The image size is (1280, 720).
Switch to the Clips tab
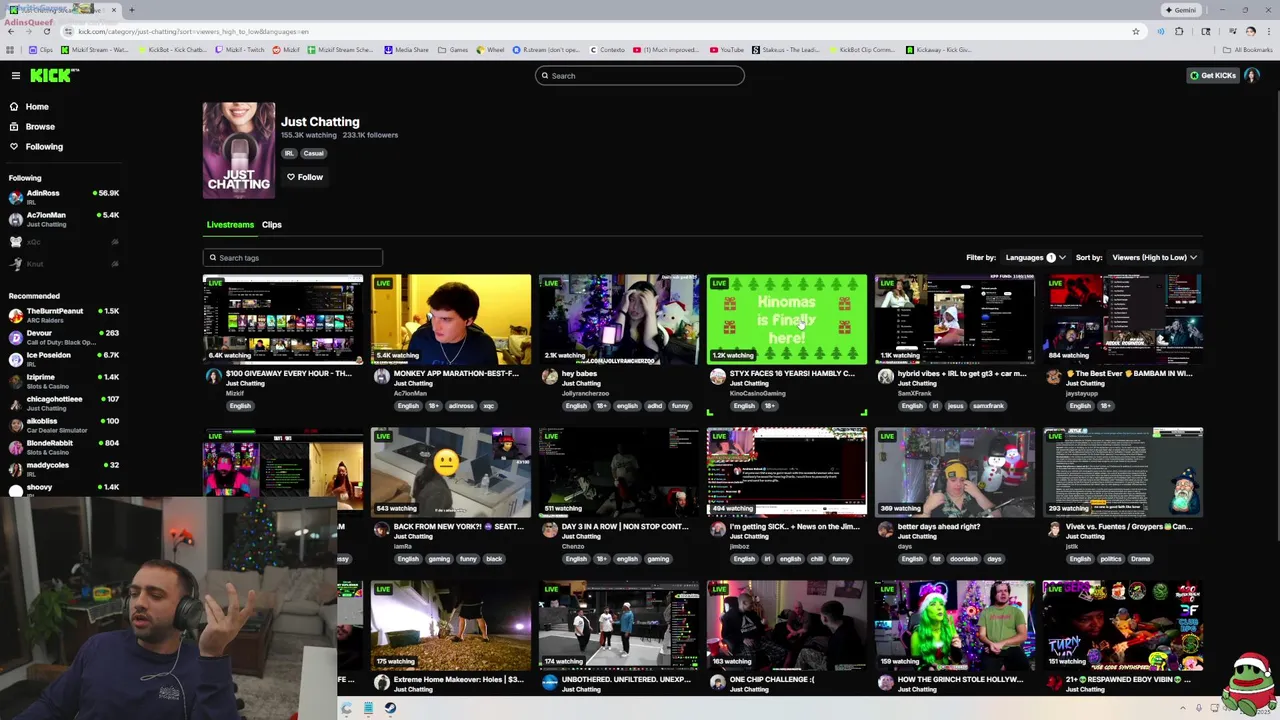(272, 224)
